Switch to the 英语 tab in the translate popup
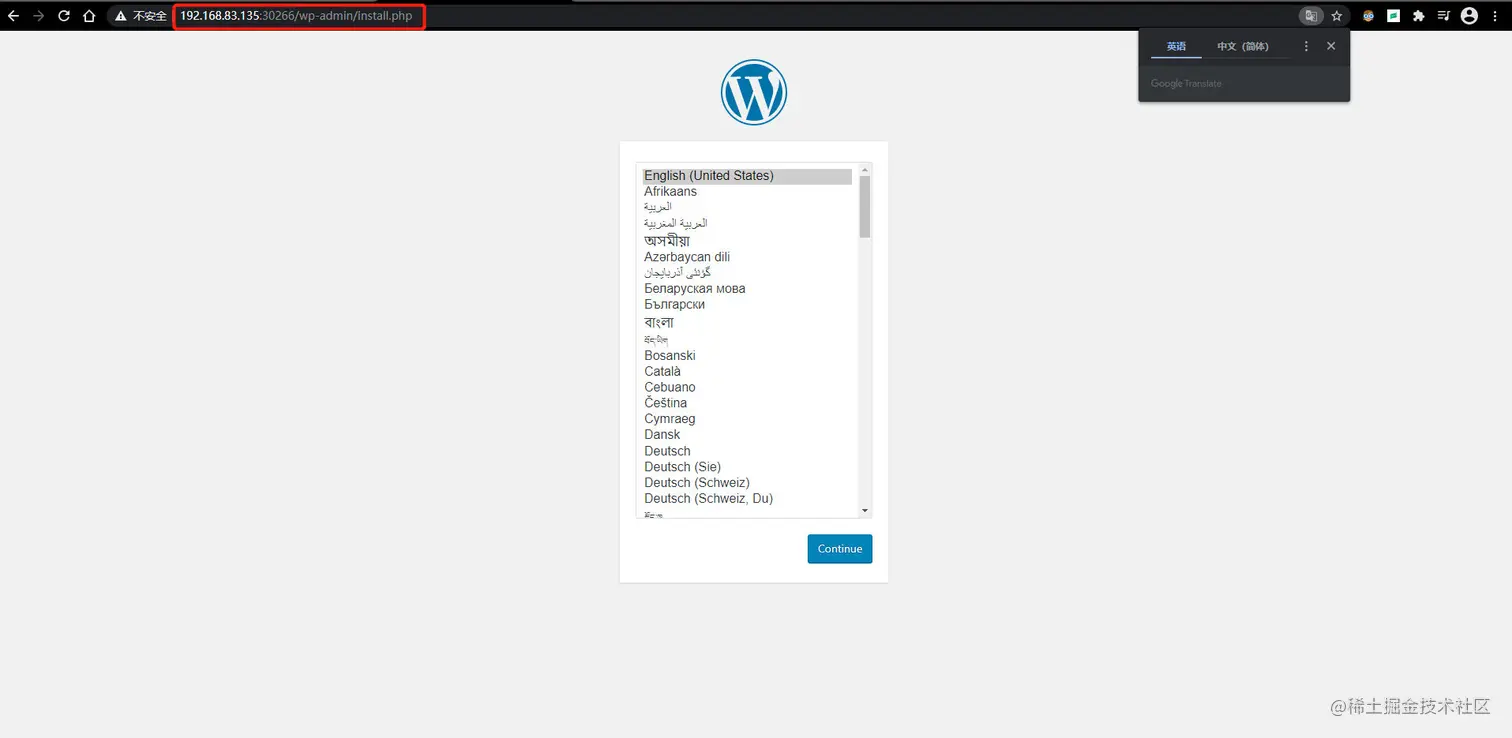The height and width of the screenshot is (738, 1512). click(x=1176, y=46)
